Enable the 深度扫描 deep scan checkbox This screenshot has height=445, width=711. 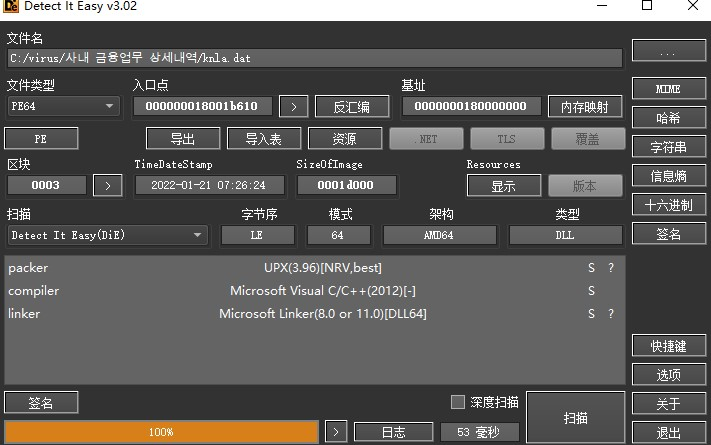pyautogui.click(x=458, y=402)
